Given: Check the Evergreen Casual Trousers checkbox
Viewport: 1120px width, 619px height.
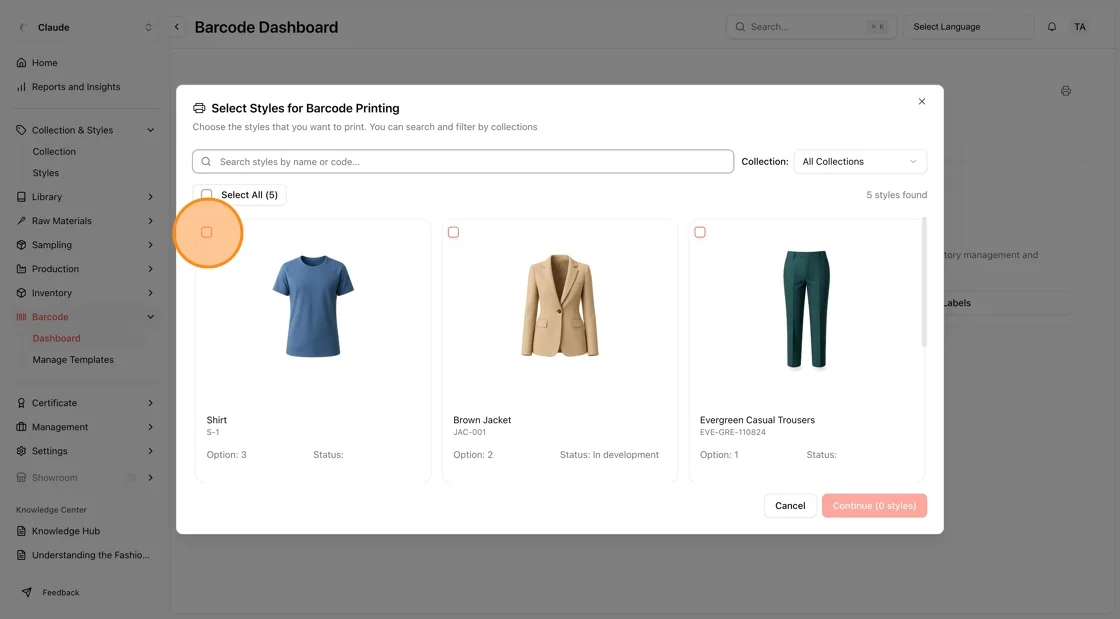Looking at the screenshot, I should (x=700, y=232).
